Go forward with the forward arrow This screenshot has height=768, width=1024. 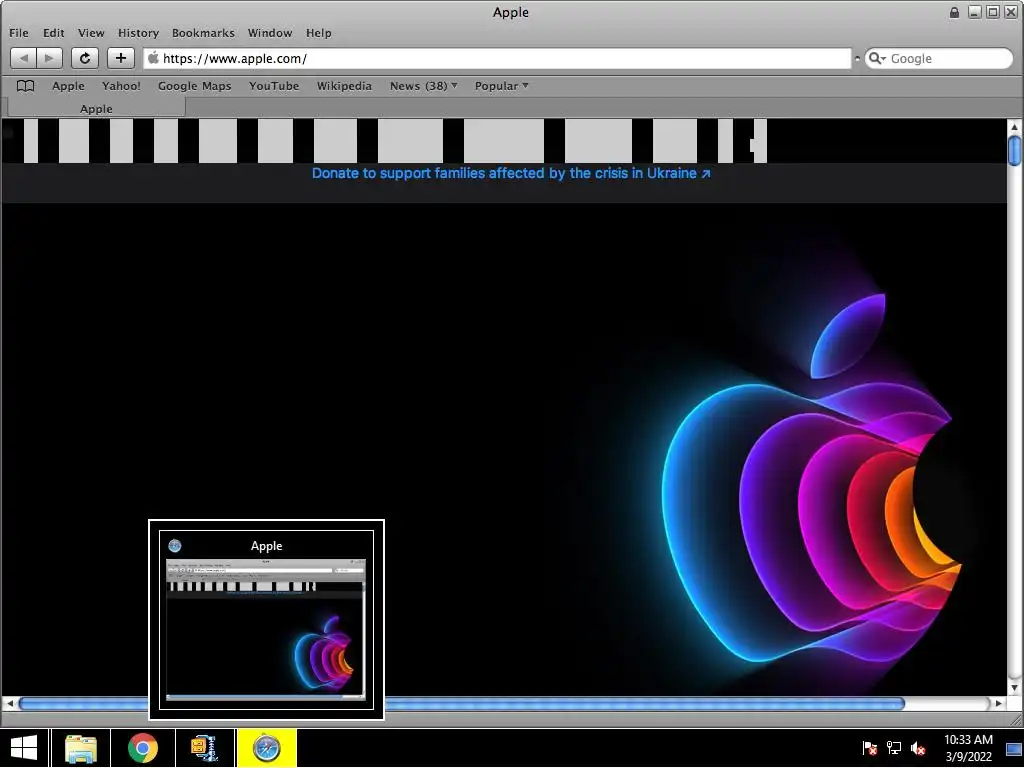click(49, 58)
